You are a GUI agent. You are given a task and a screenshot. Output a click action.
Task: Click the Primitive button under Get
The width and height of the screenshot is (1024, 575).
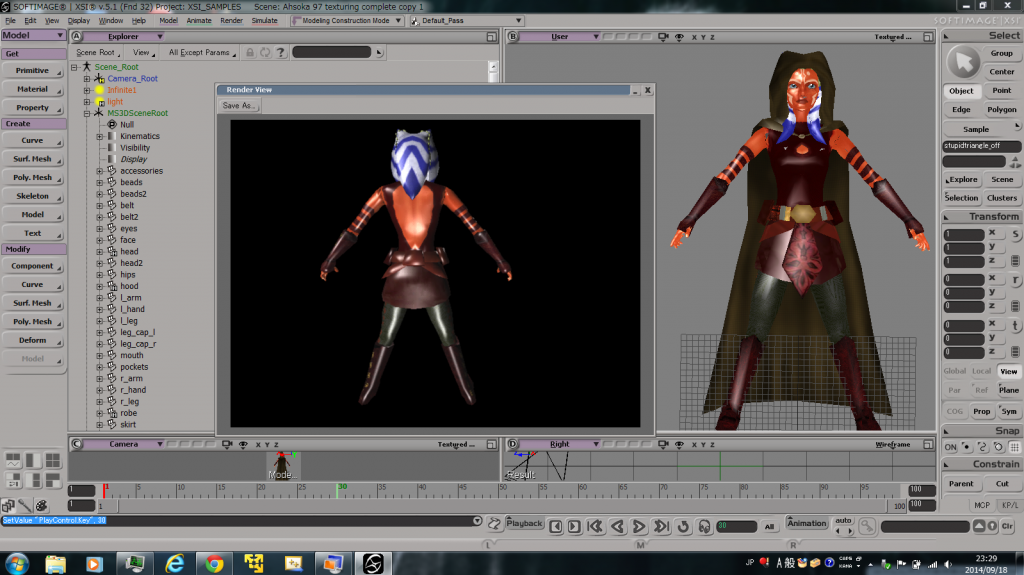(x=33, y=71)
